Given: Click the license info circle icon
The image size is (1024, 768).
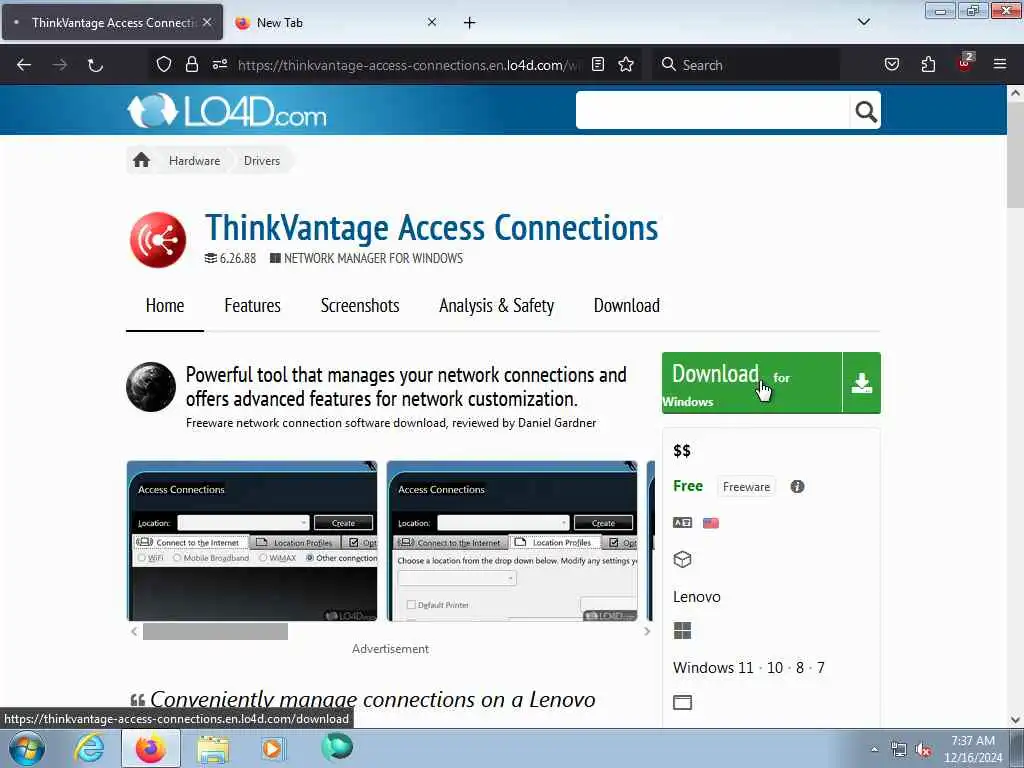Looking at the screenshot, I should [x=797, y=487].
